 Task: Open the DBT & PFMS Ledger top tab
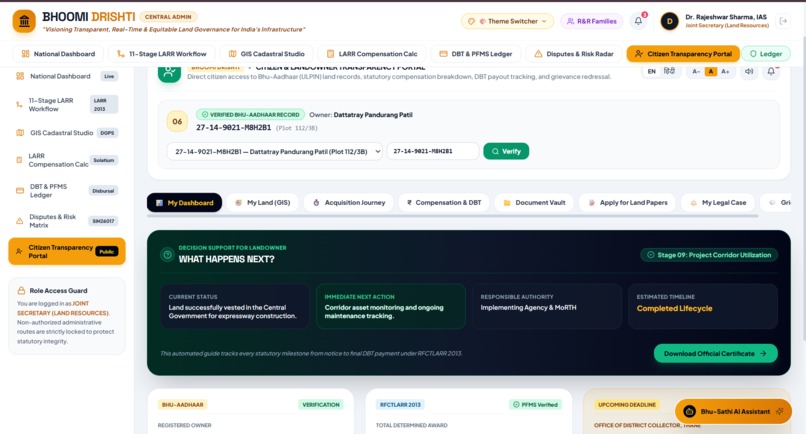pyautogui.click(x=475, y=53)
